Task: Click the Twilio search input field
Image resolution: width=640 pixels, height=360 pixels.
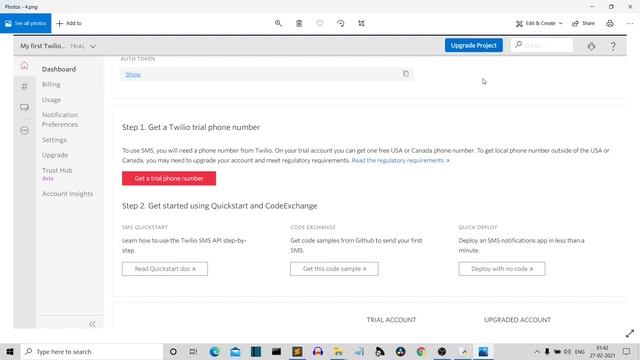Action: click(542, 45)
